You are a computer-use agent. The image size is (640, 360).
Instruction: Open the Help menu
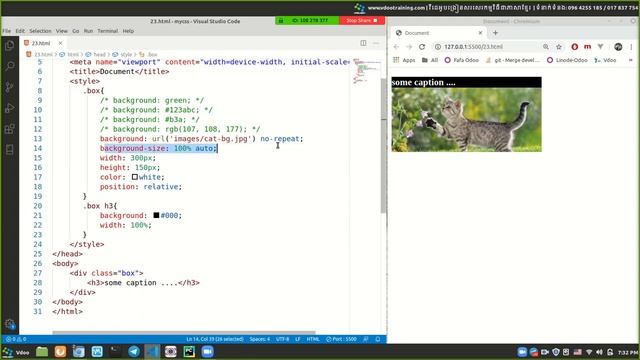128,31
